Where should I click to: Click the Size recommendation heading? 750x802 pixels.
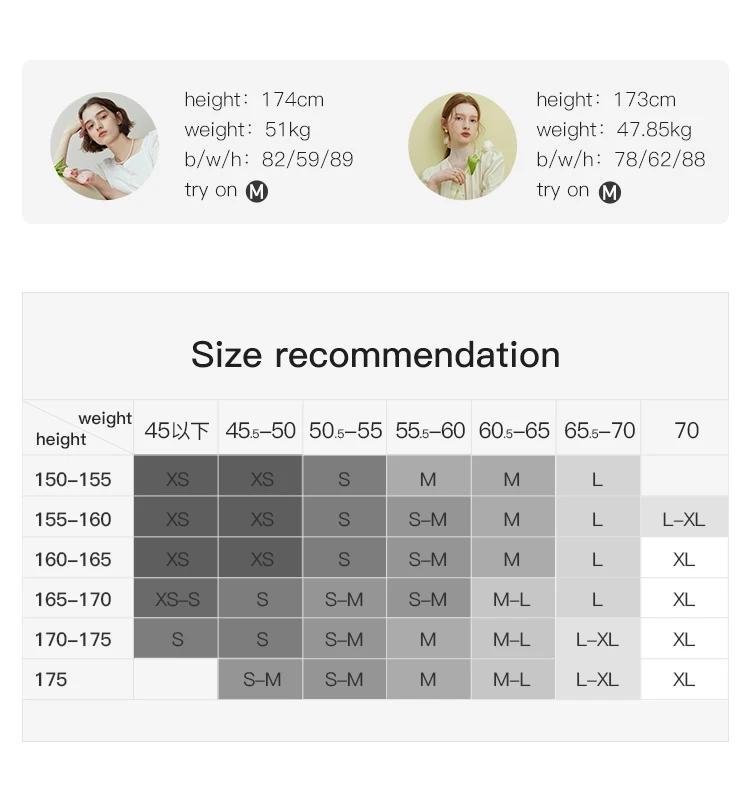point(376,354)
